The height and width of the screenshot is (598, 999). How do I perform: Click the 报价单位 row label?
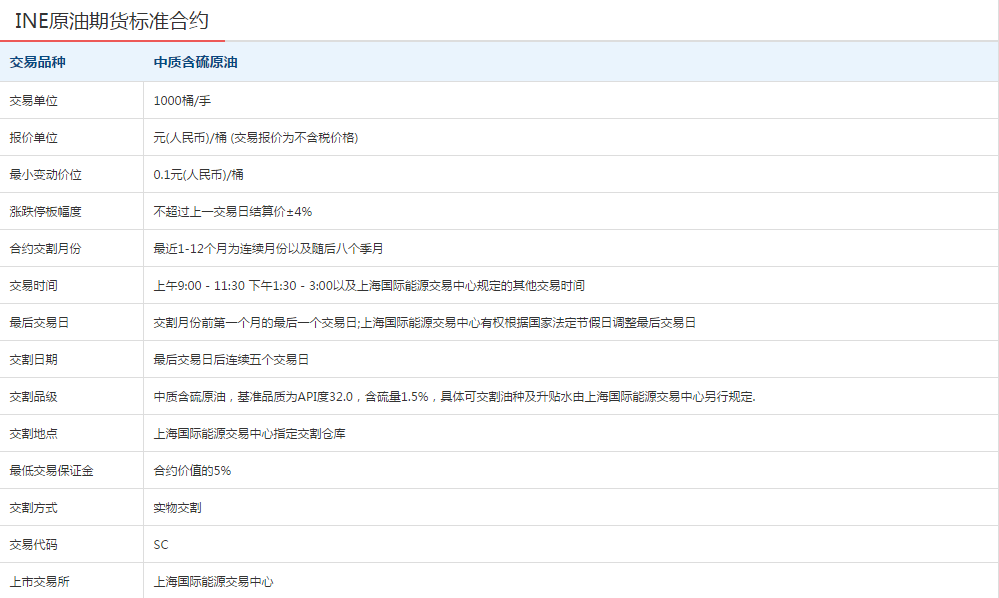tap(33, 138)
